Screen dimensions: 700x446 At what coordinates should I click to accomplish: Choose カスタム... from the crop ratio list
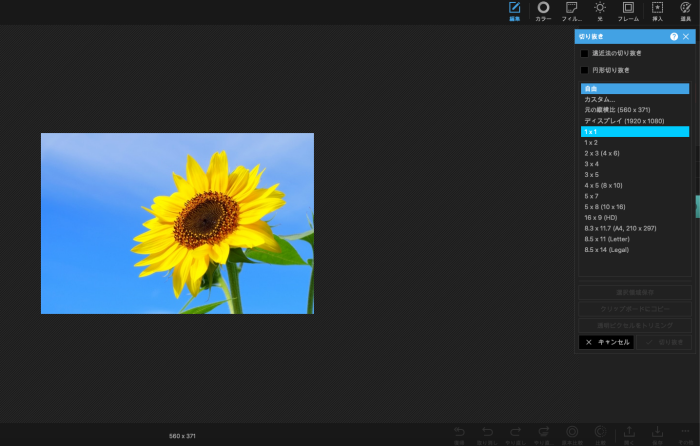[x=634, y=99]
